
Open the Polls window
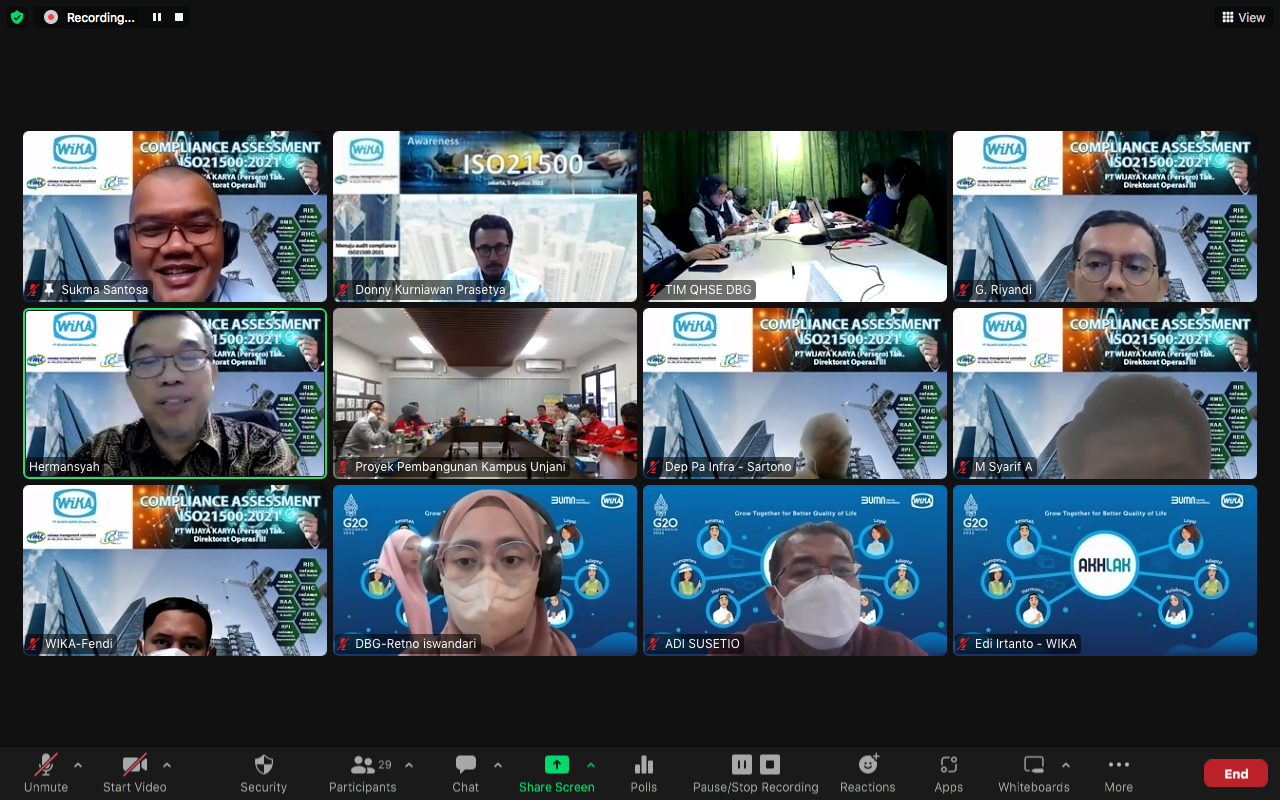(643, 772)
